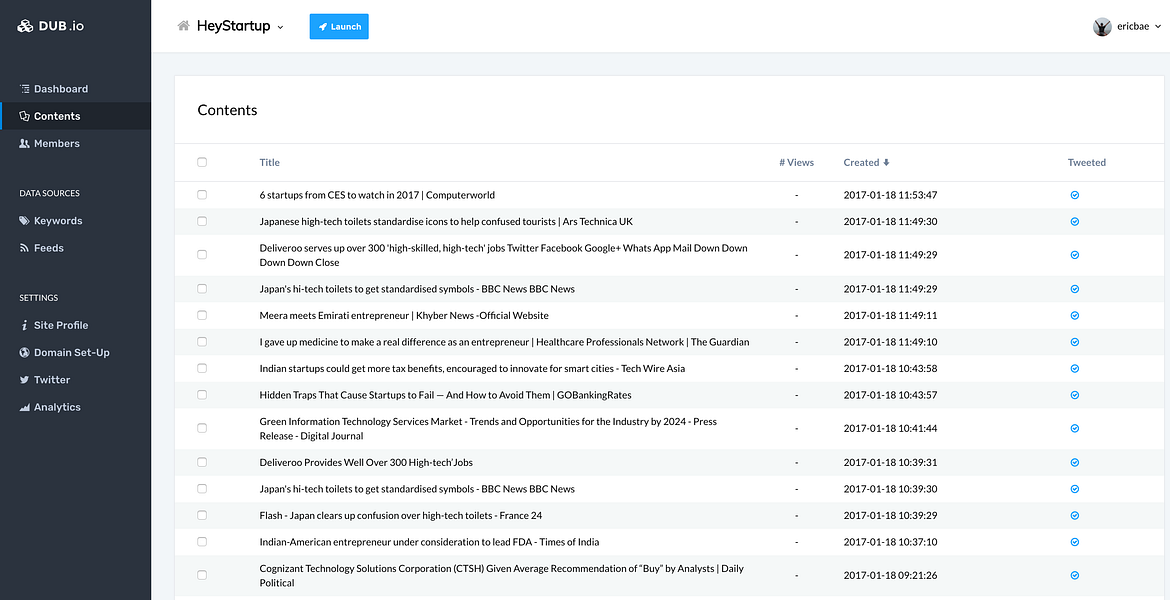Click tweeted check icon for Computerworld row
This screenshot has height=600, width=1170.
pos(1075,195)
